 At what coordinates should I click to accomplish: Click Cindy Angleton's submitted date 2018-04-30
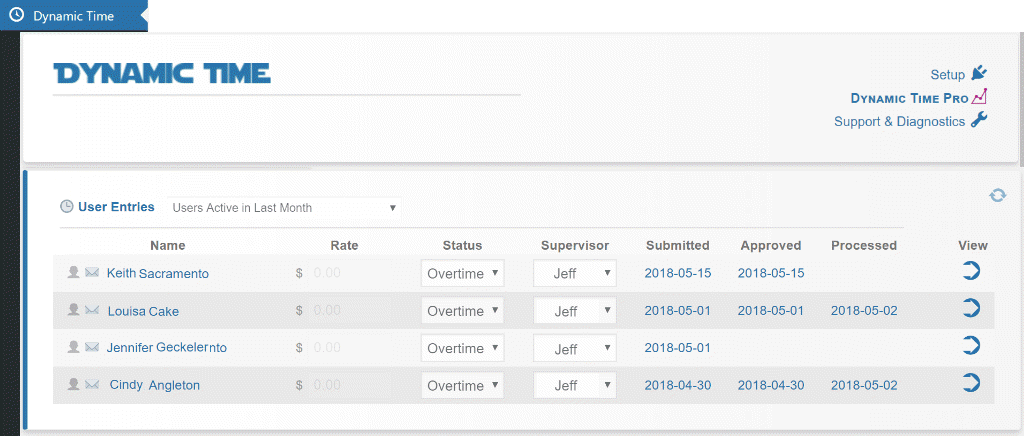click(x=677, y=385)
